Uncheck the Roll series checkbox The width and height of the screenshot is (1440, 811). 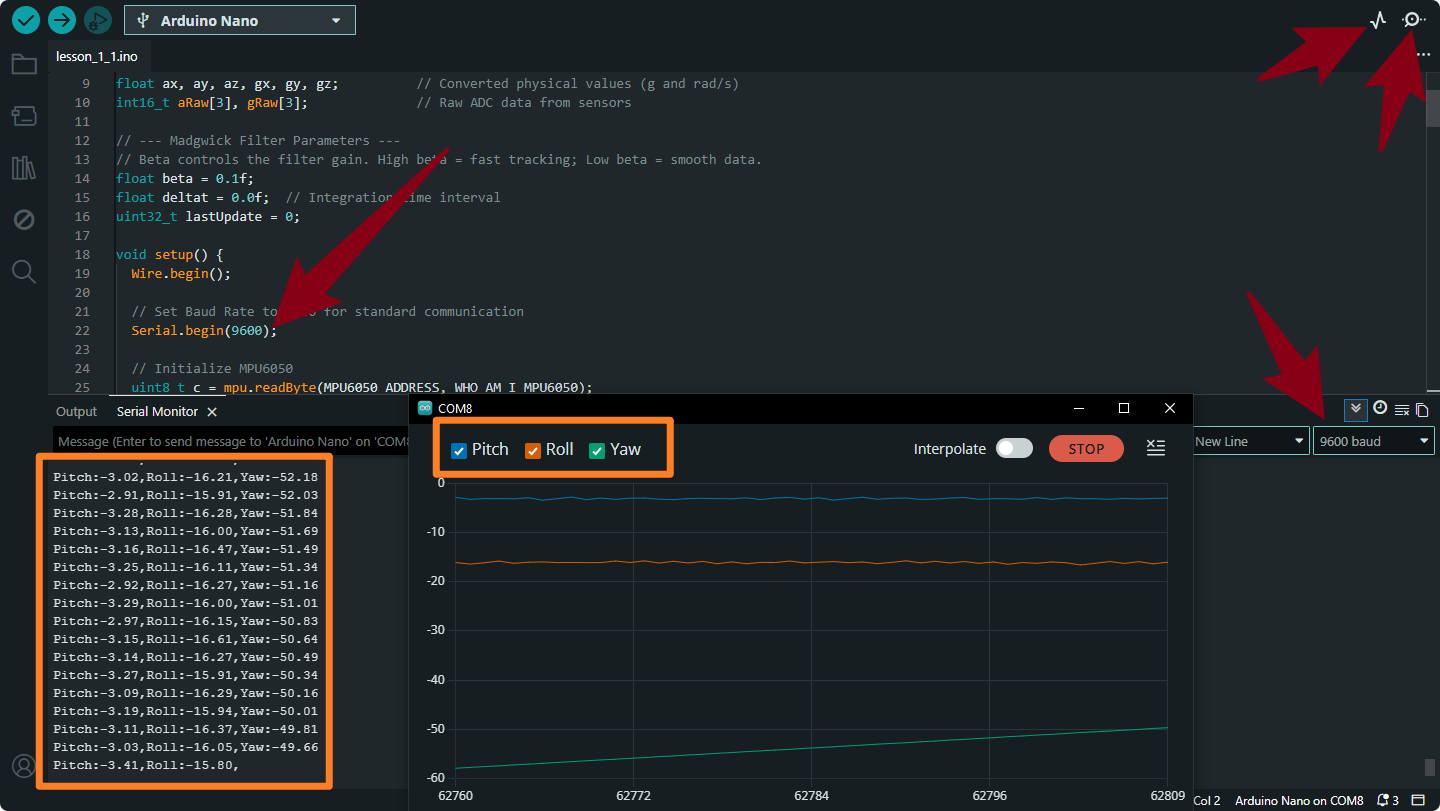pyautogui.click(x=533, y=450)
